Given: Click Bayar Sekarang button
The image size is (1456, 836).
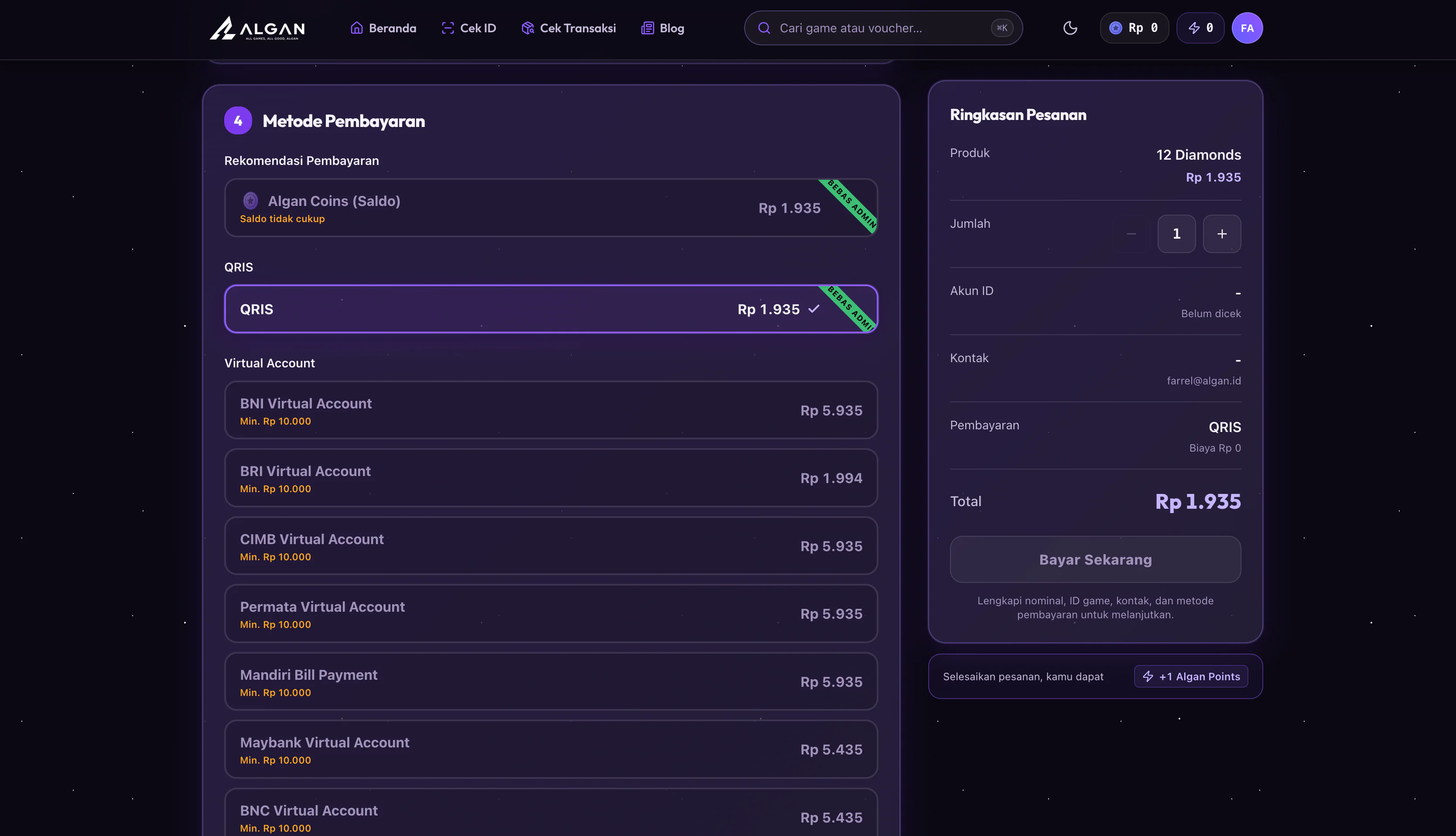Looking at the screenshot, I should 1095,559.
